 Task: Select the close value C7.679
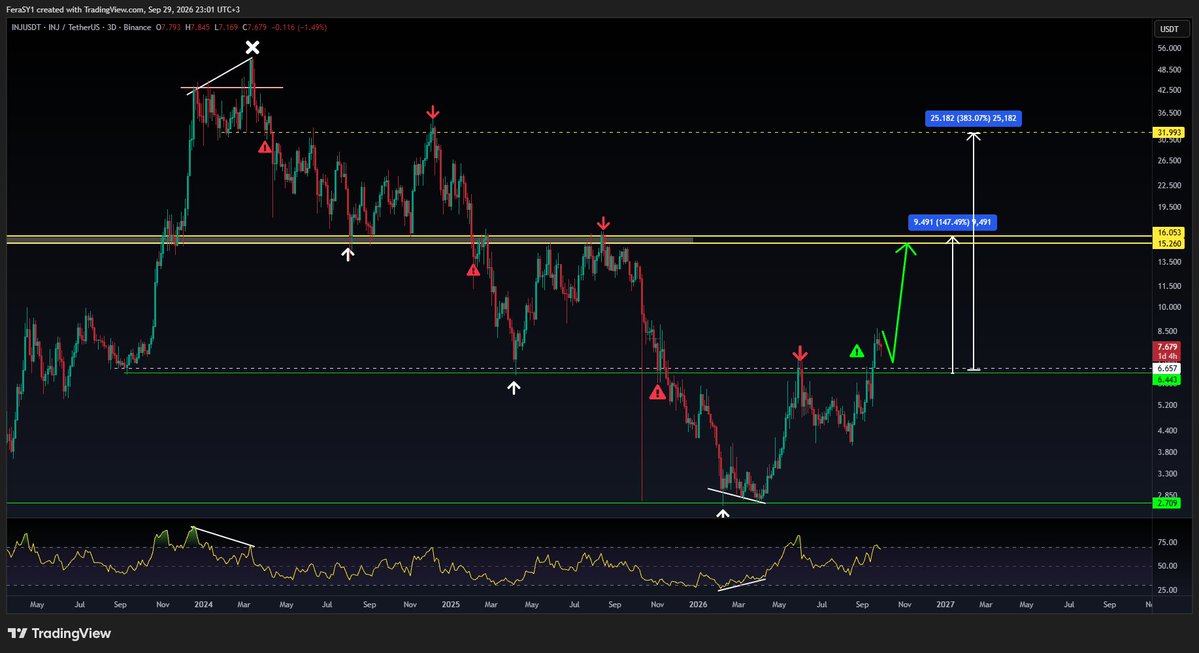tap(255, 28)
